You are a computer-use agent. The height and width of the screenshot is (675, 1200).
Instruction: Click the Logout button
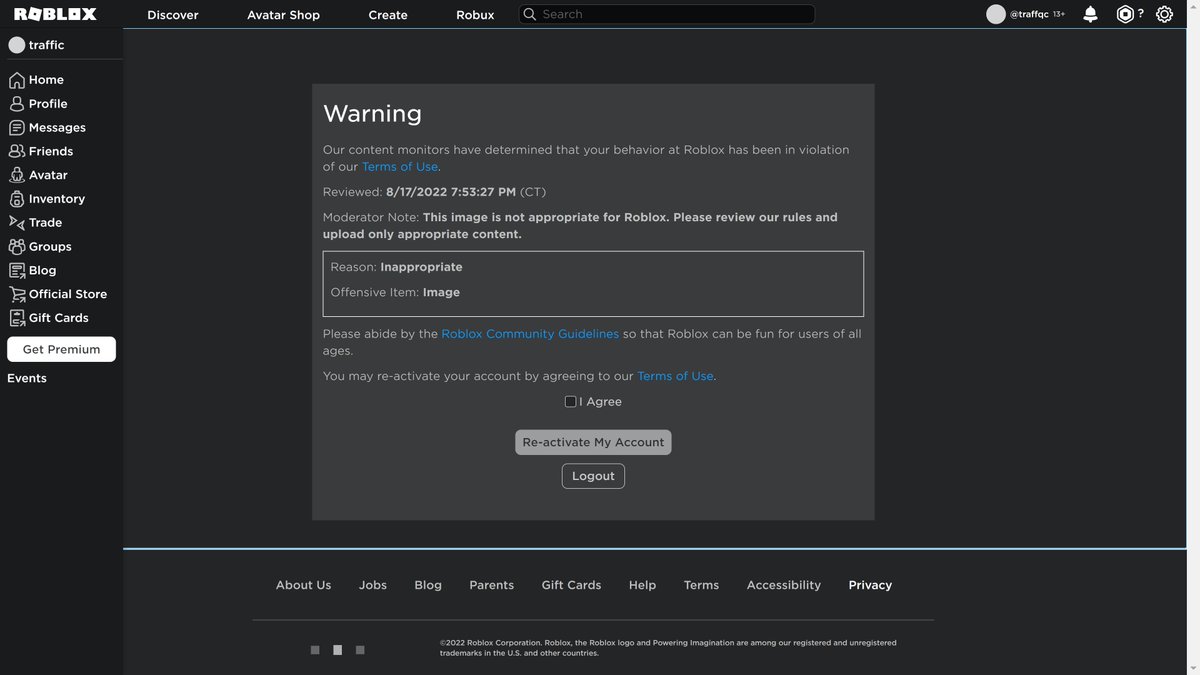593,476
